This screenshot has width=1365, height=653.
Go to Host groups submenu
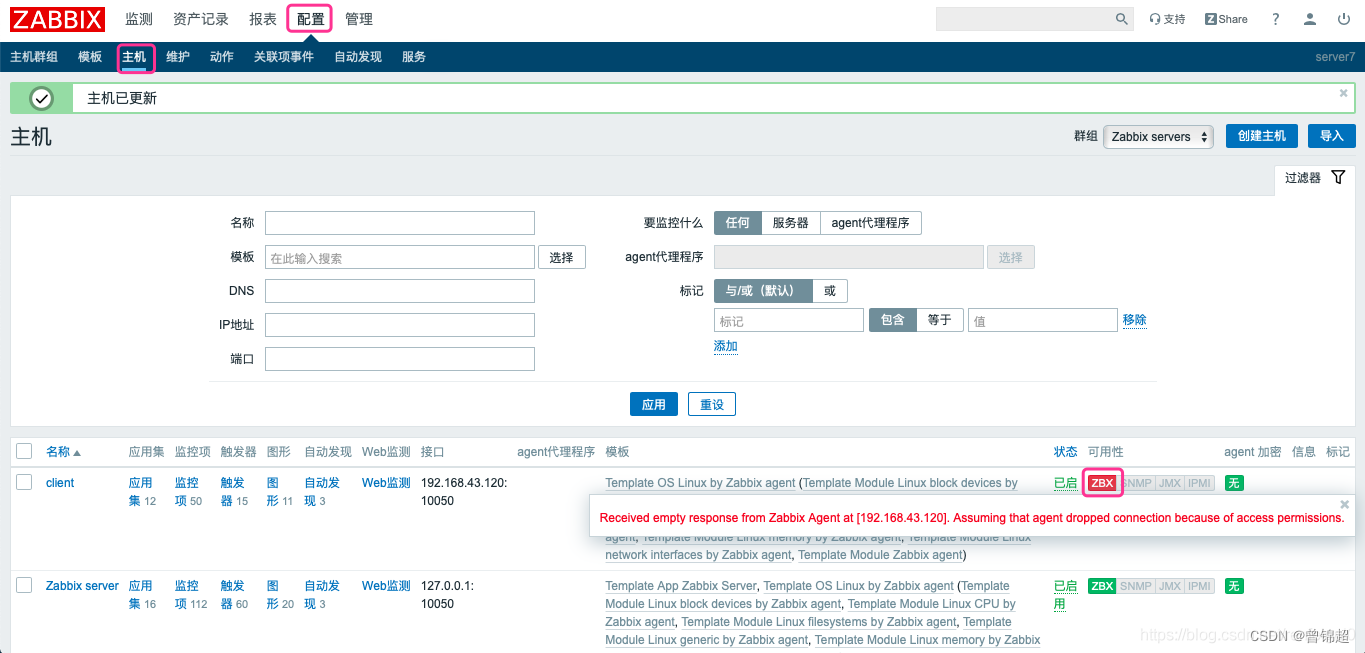click(34, 57)
